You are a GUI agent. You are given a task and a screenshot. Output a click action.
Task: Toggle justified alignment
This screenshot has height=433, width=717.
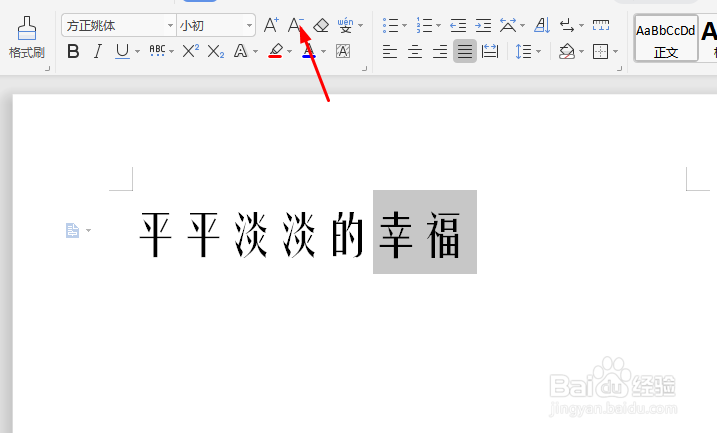(x=465, y=51)
